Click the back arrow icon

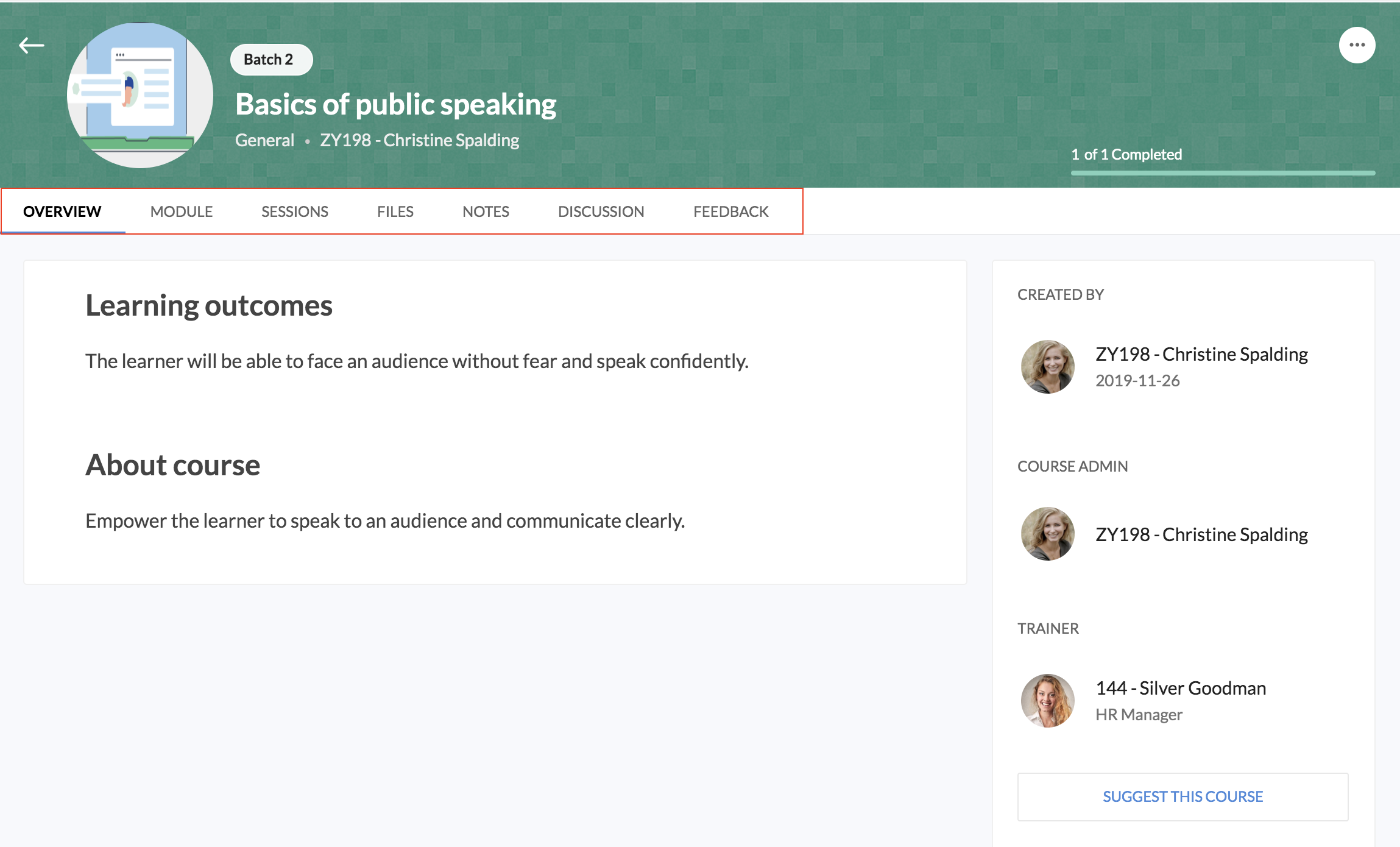[x=32, y=45]
